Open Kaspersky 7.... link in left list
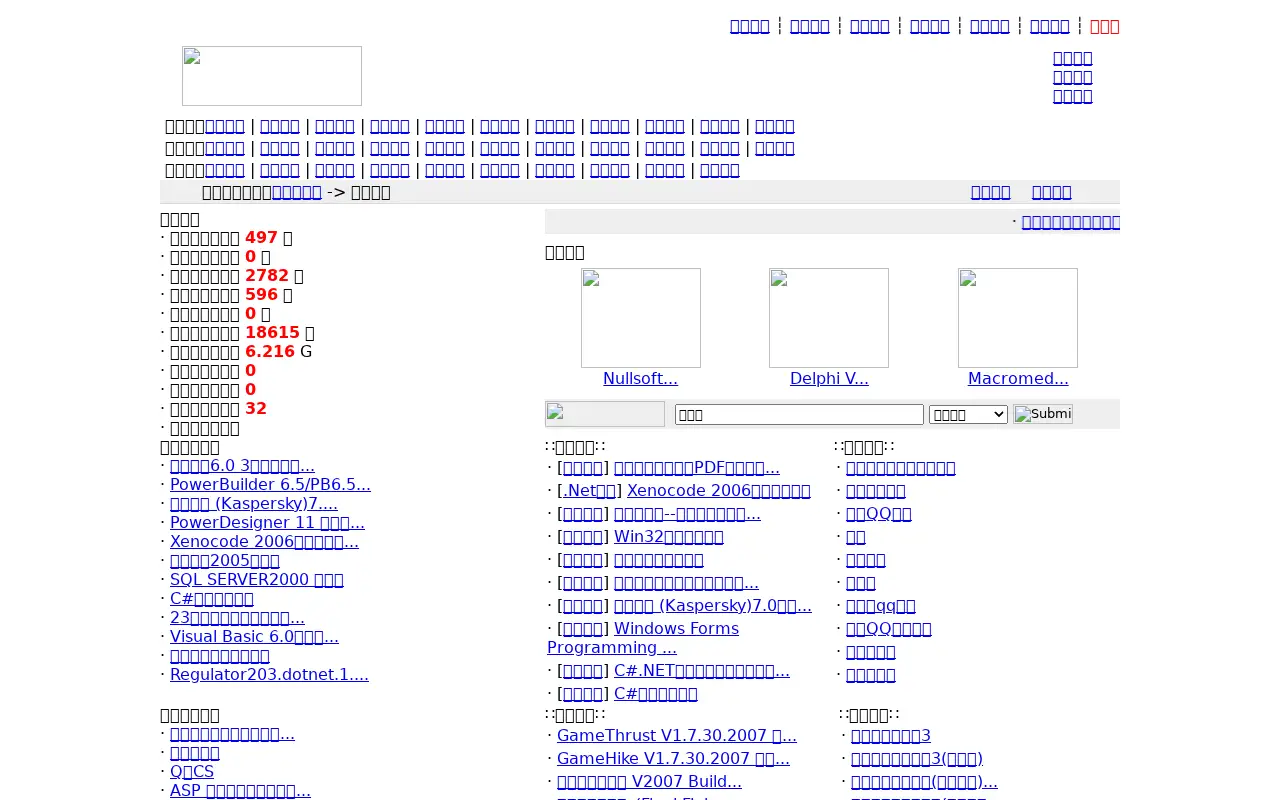This screenshot has height=800, width=1280. coord(254,503)
